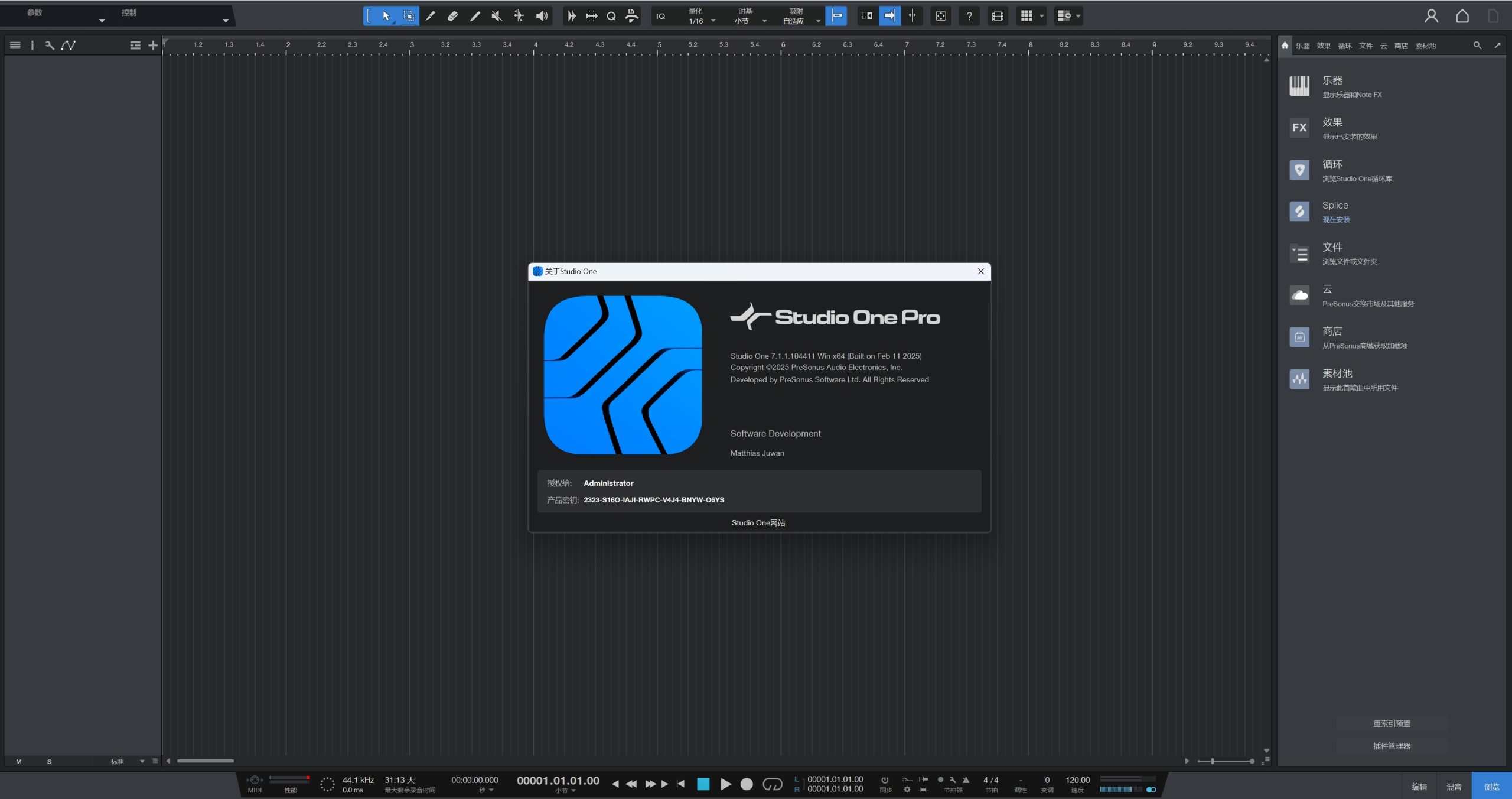The width and height of the screenshot is (1512, 799).
Task: Select the Arrow tool
Action: (x=386, y=16)
